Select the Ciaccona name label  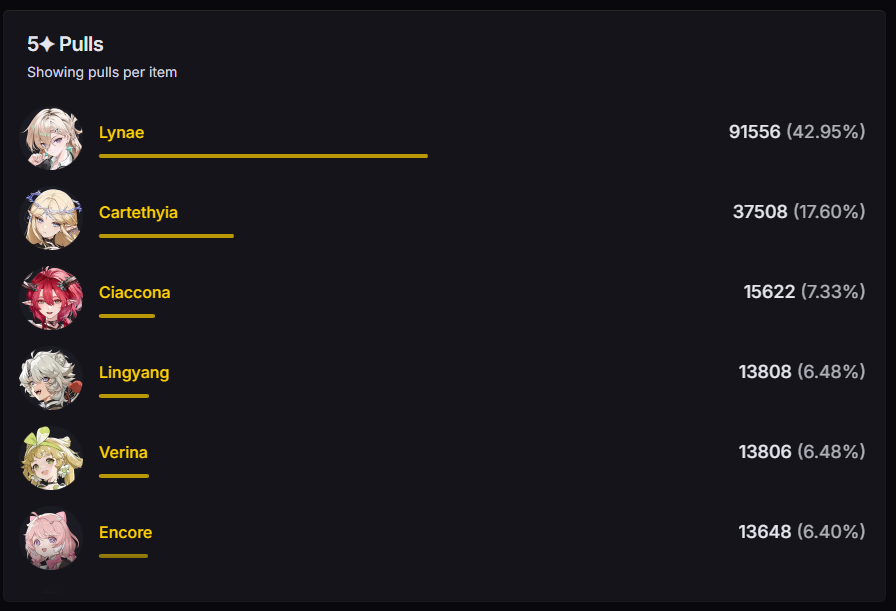(134, 292)
